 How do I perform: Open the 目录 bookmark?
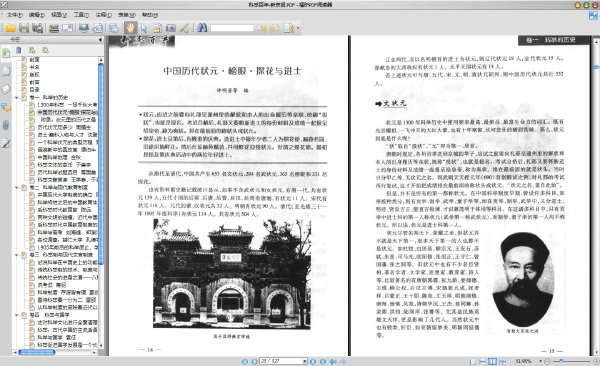34,90
